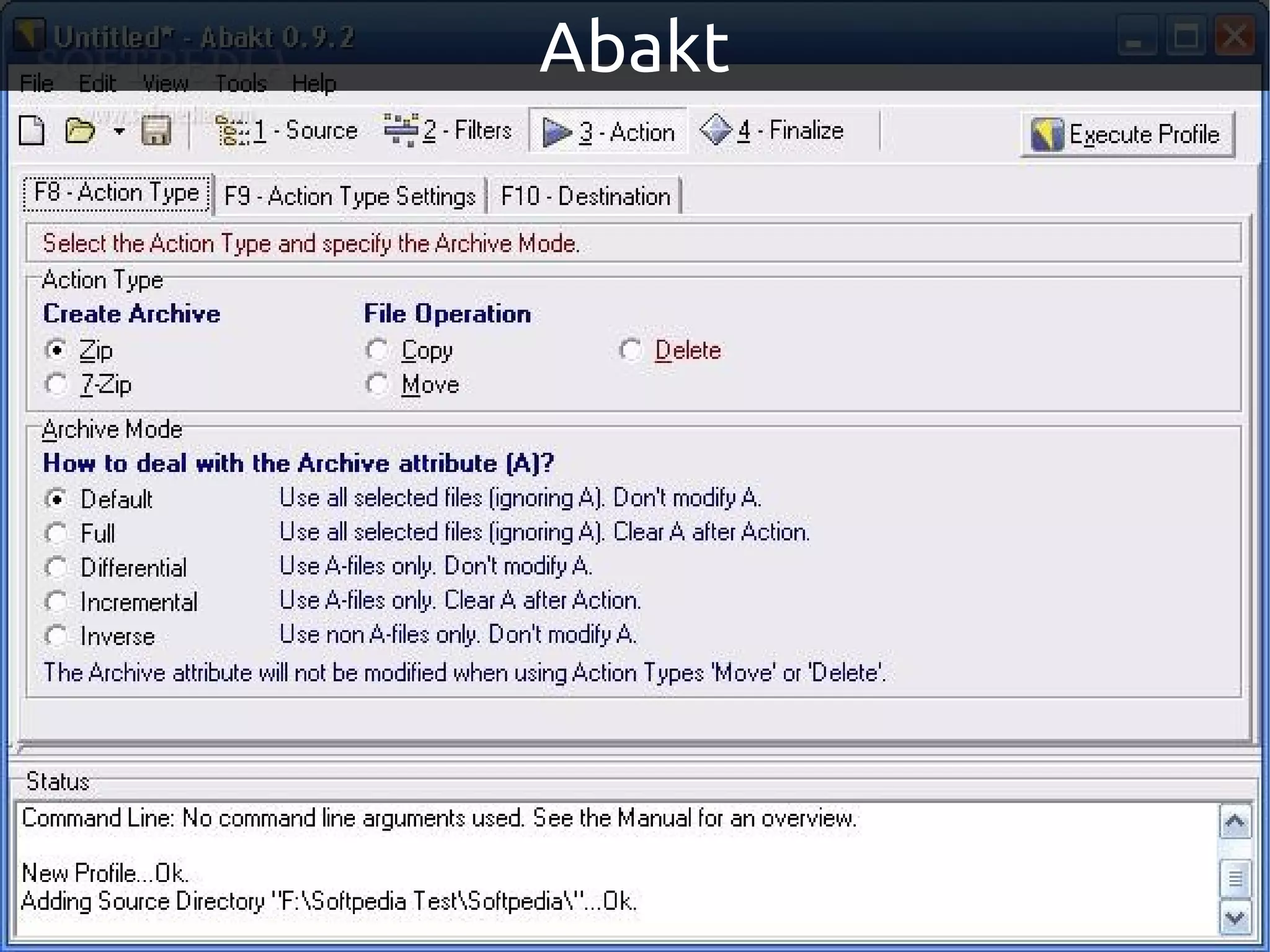Close the Abakt window

coord(1234,37)
